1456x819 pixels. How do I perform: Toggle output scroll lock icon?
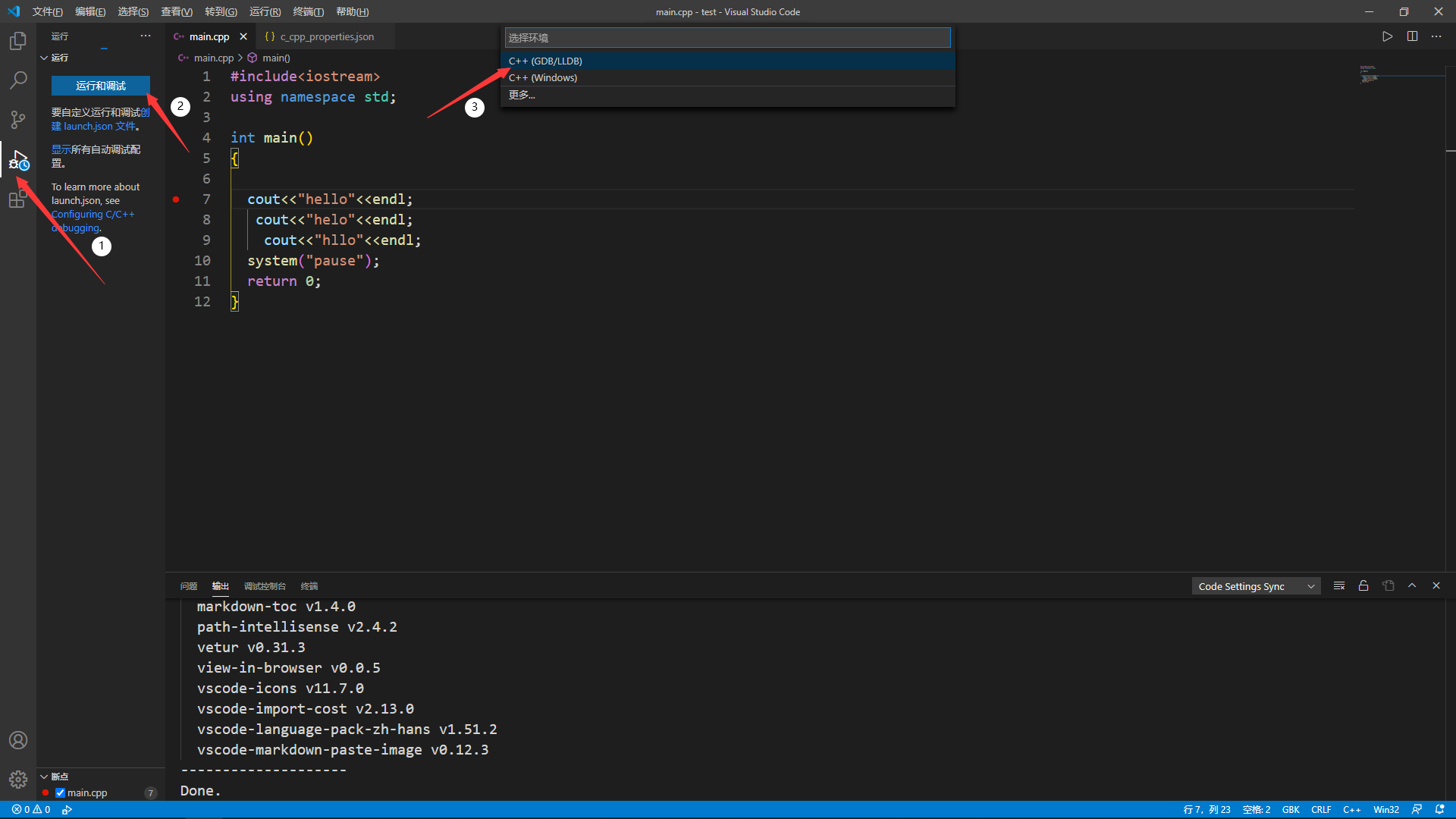pyautogui.click(x=1363, y=586)
